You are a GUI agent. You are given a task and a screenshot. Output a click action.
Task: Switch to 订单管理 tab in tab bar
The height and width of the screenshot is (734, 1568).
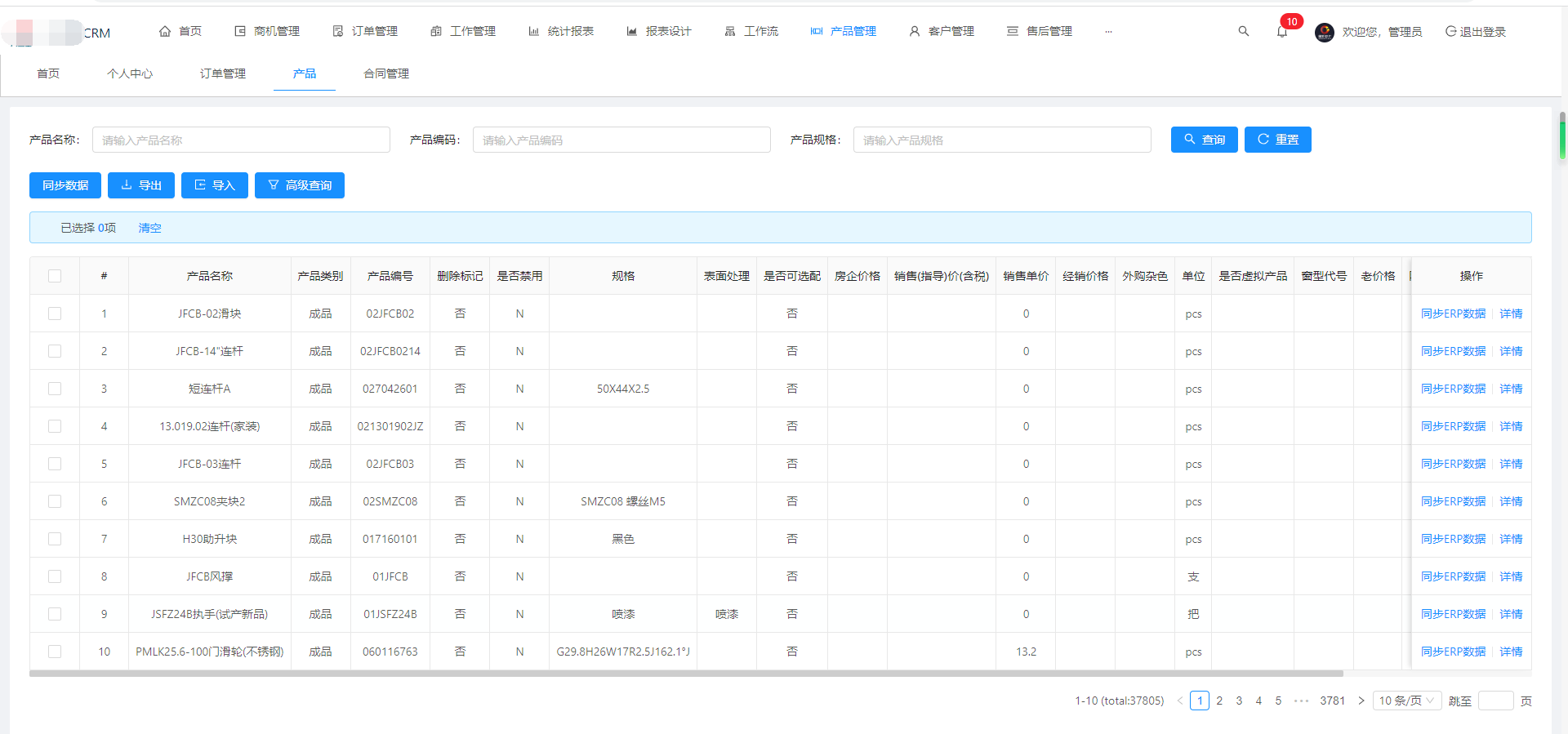223,73
